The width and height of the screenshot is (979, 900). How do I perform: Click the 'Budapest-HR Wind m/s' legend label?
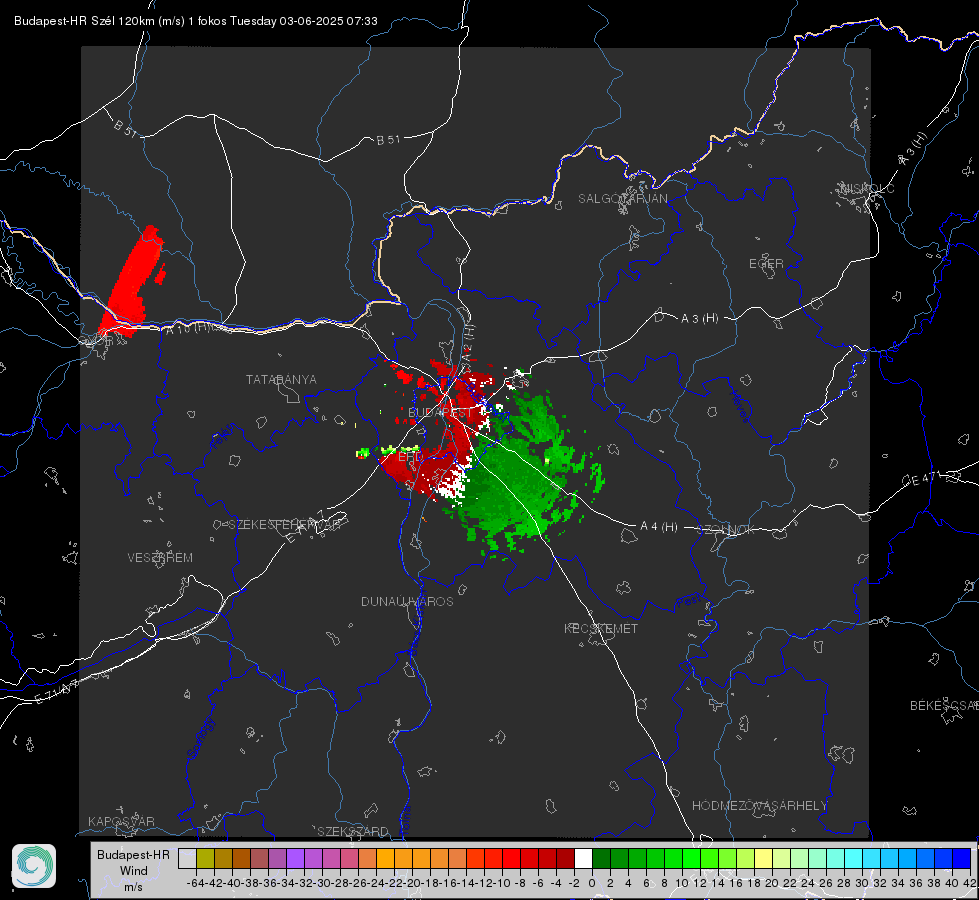pos(134,870)
